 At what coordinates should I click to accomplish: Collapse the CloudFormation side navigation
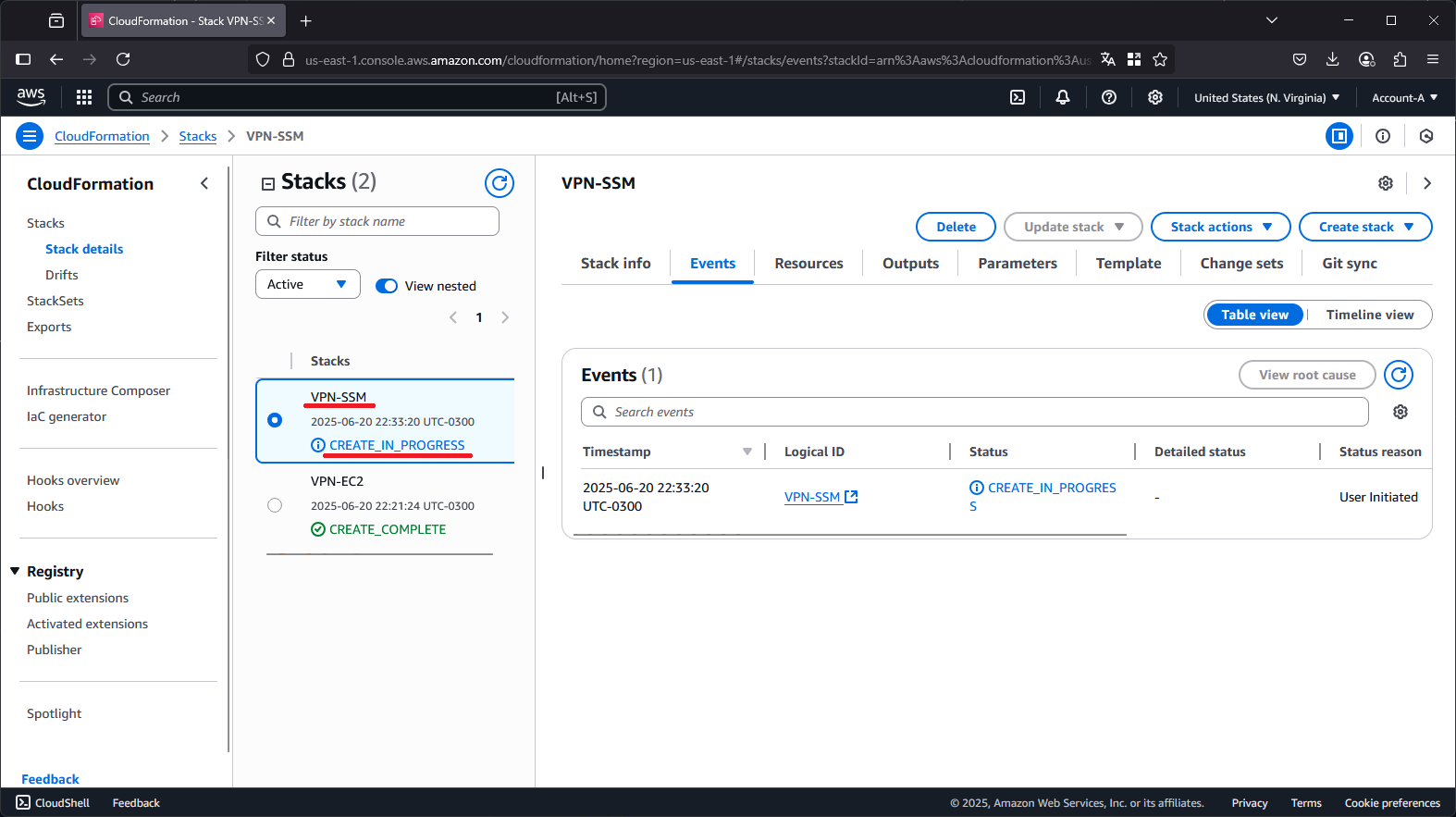(x=204, y=183)
